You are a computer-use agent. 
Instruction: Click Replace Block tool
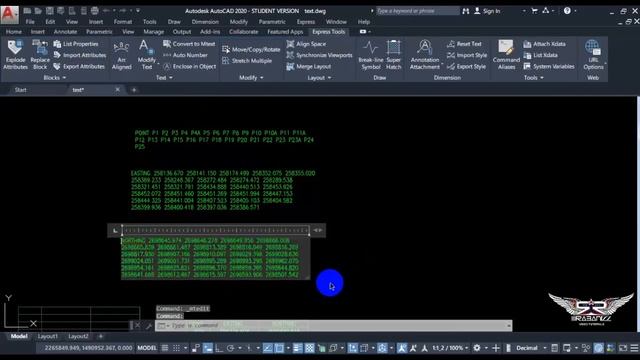[x=40, y=55]
